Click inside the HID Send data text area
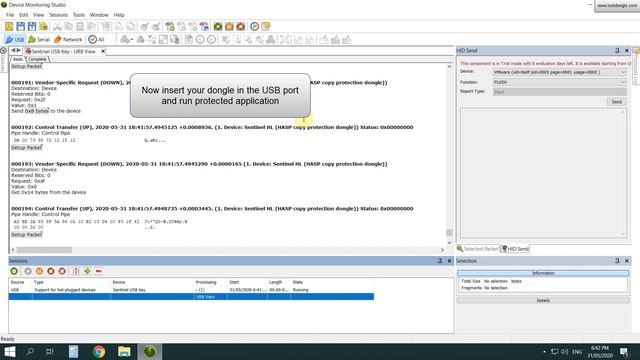Viewport: 640px width, 360px height. pyautogui.click(x=543, y=173)
